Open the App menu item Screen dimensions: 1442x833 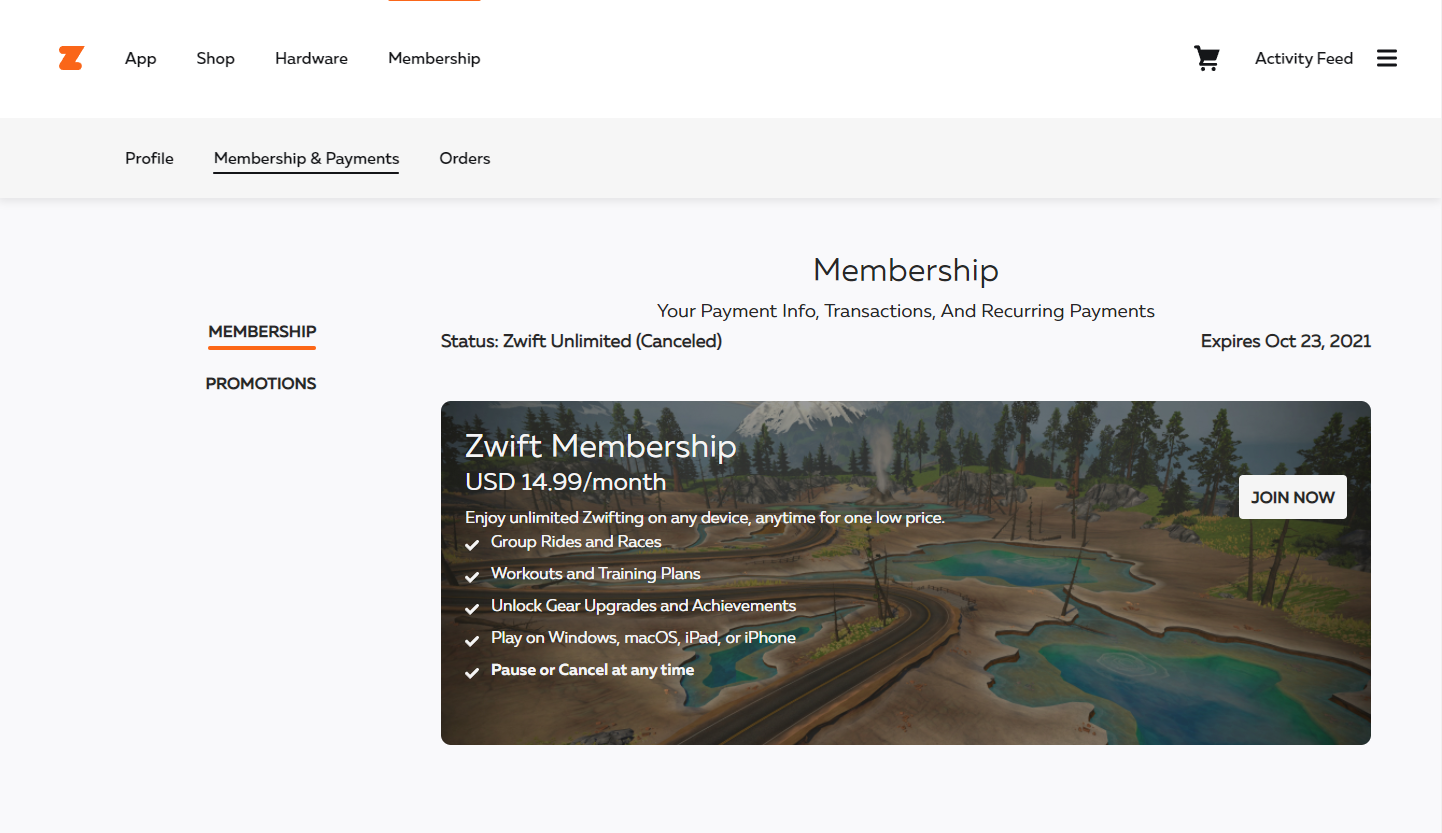click(140, 58)
